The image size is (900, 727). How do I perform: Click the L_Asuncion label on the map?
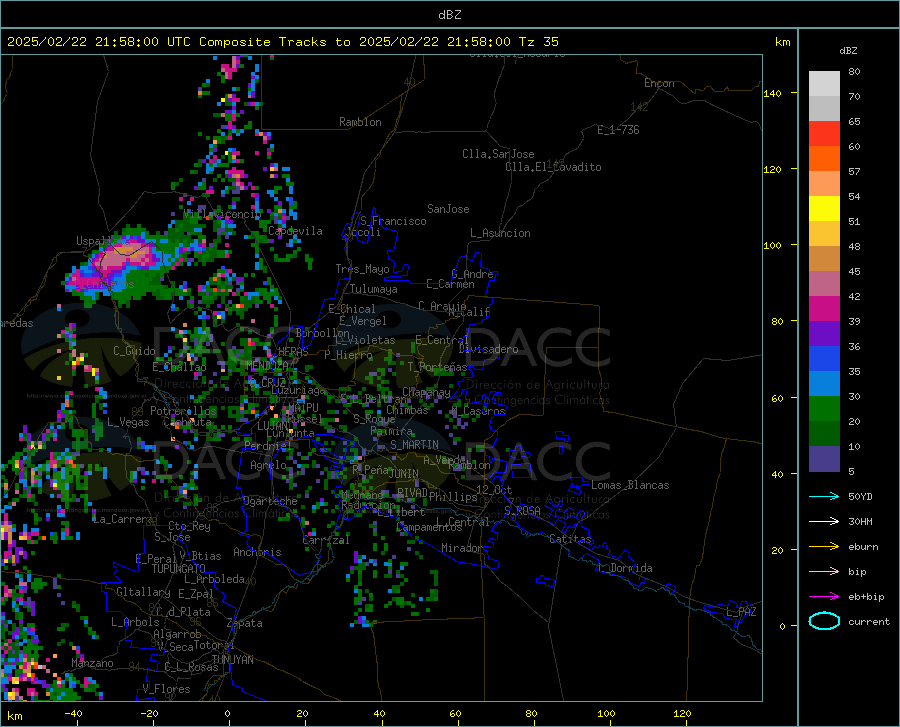click(500, 233)
